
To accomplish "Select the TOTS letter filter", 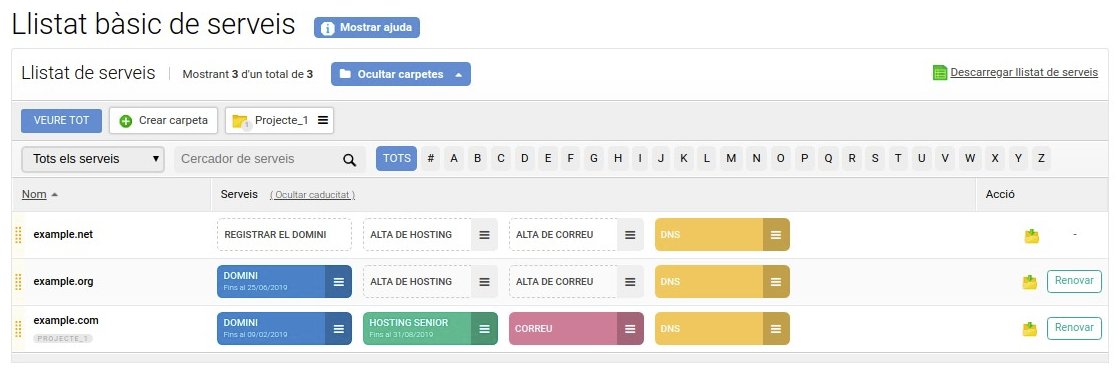I will pos(396,158).
